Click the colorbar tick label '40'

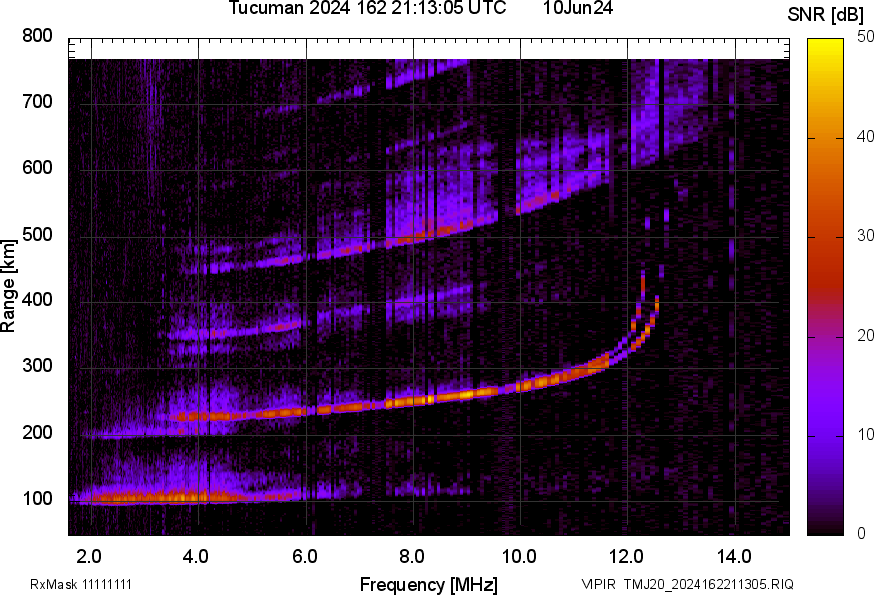tap(865, 137)
